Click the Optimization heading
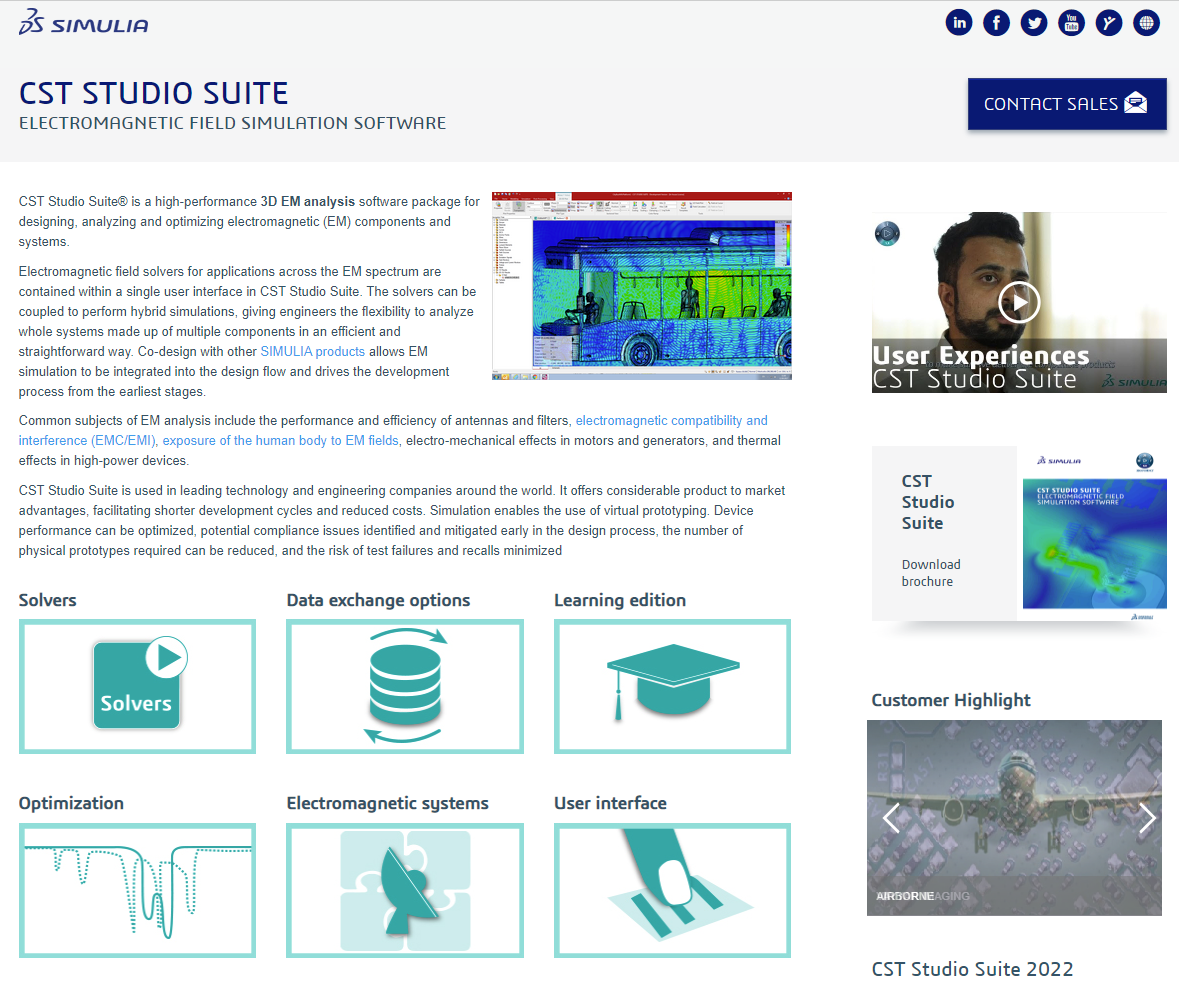 (71, 803)
